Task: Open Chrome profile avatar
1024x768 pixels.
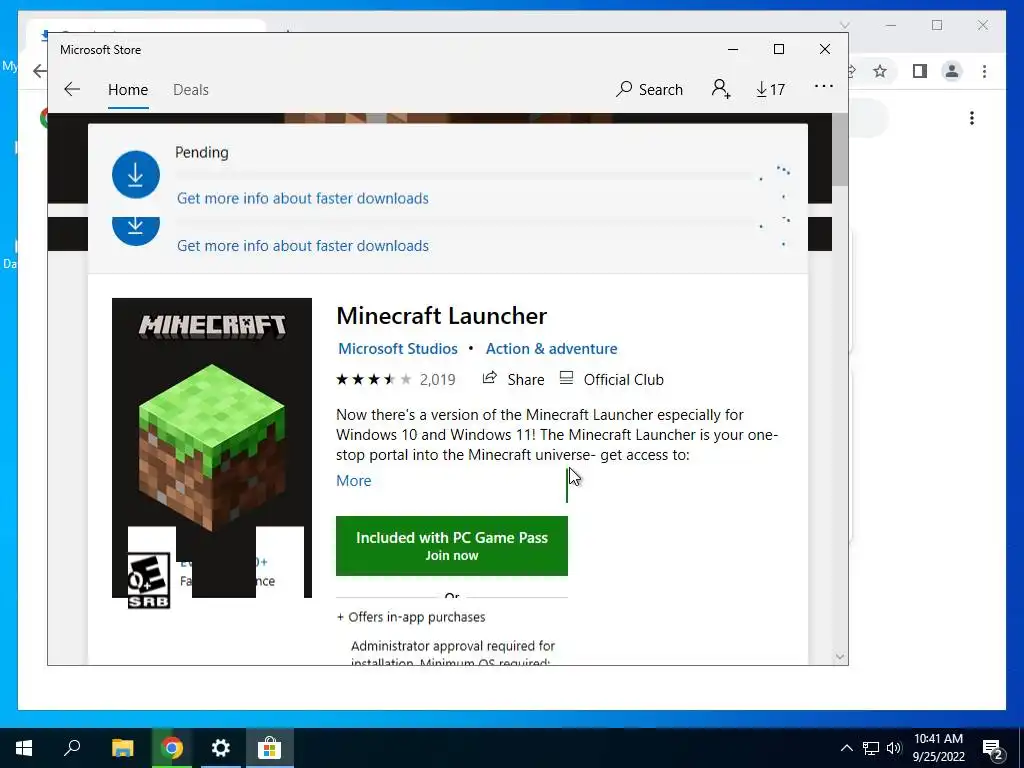Action: (952, 71)
